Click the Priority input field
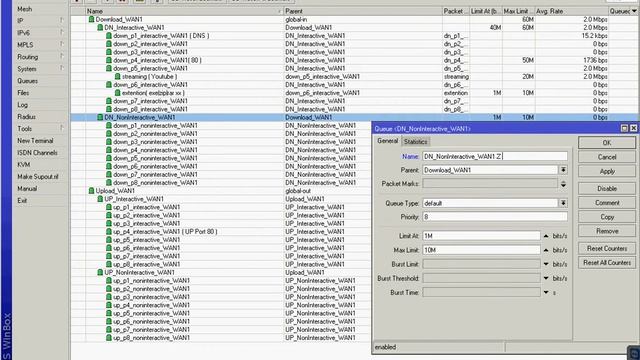The width and height of the screenshot is (640, 360). (495, 217)
